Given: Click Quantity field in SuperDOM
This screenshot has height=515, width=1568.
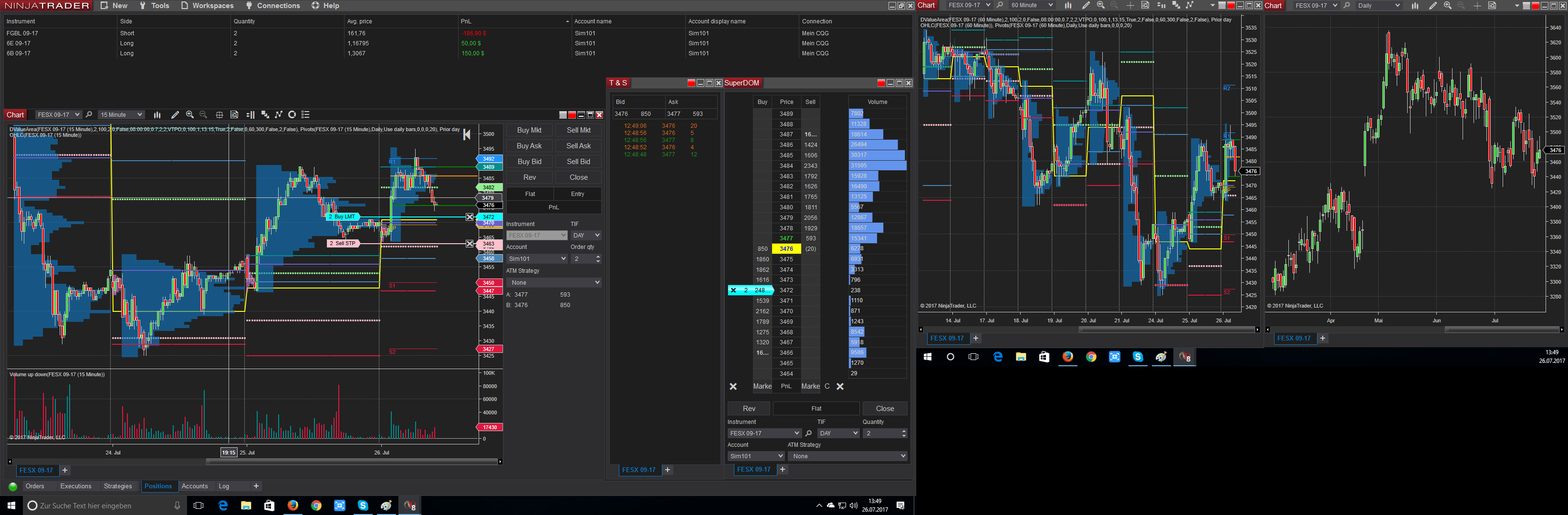Looking at the screenshot, I should [885, 433].
